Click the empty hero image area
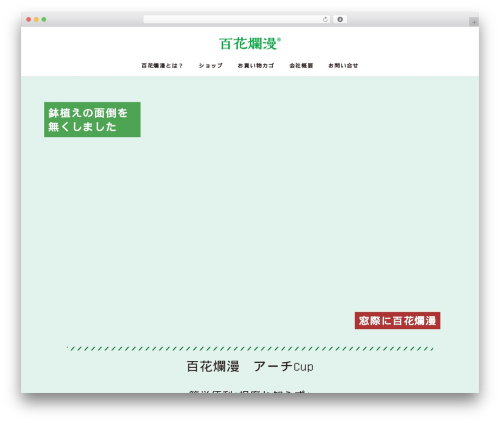Screen dimensions: 500x423 click(x=250, y=217)
